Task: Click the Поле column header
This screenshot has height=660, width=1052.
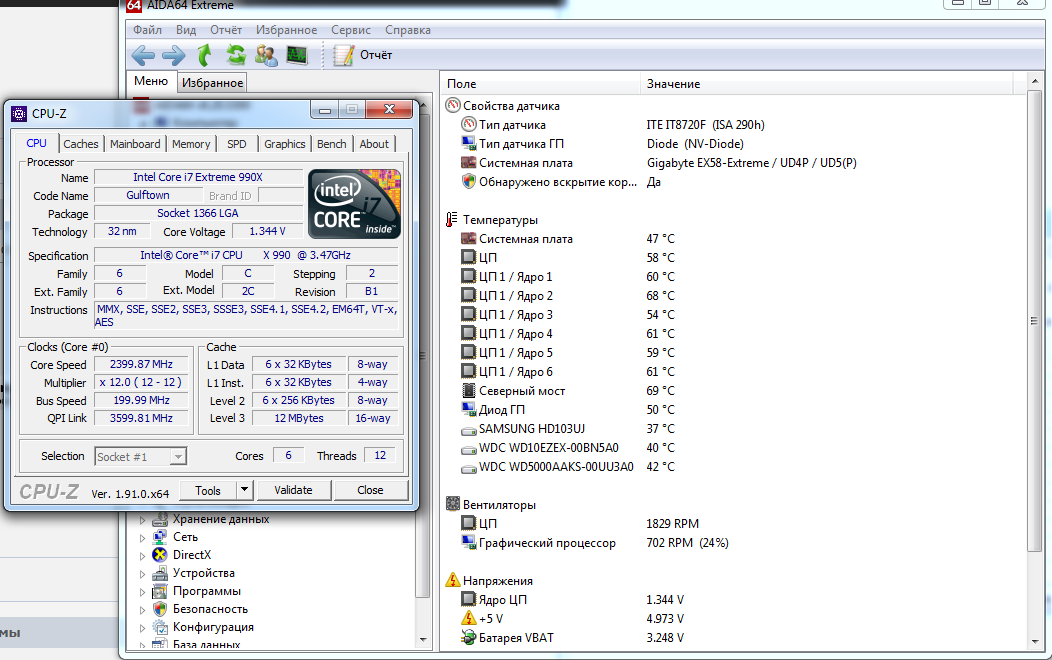Action: [541, 84]
